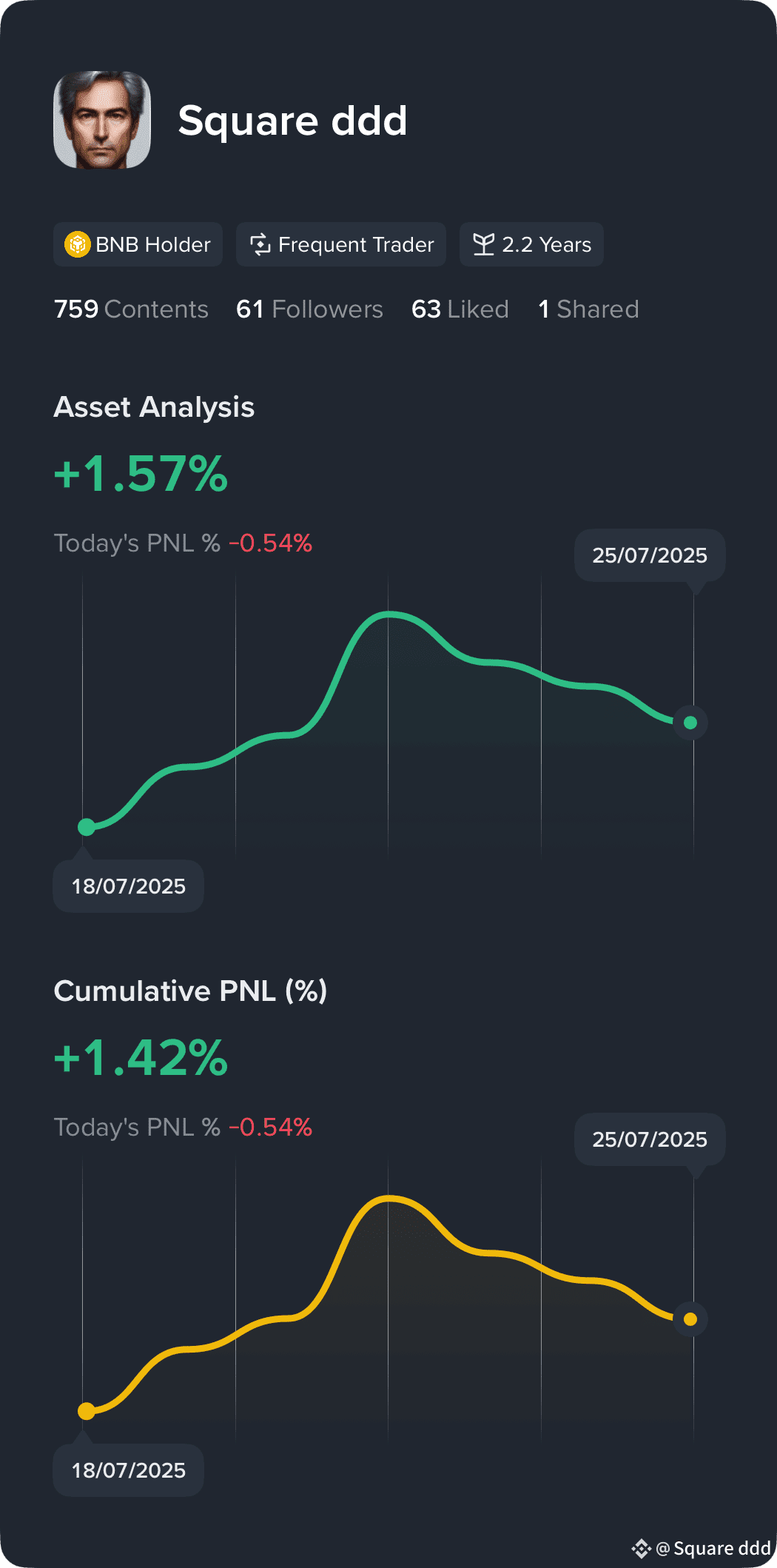Click the yellow chart start point dot
The height and width of the screenshot is (1568, 777).
coord(87,1411)
